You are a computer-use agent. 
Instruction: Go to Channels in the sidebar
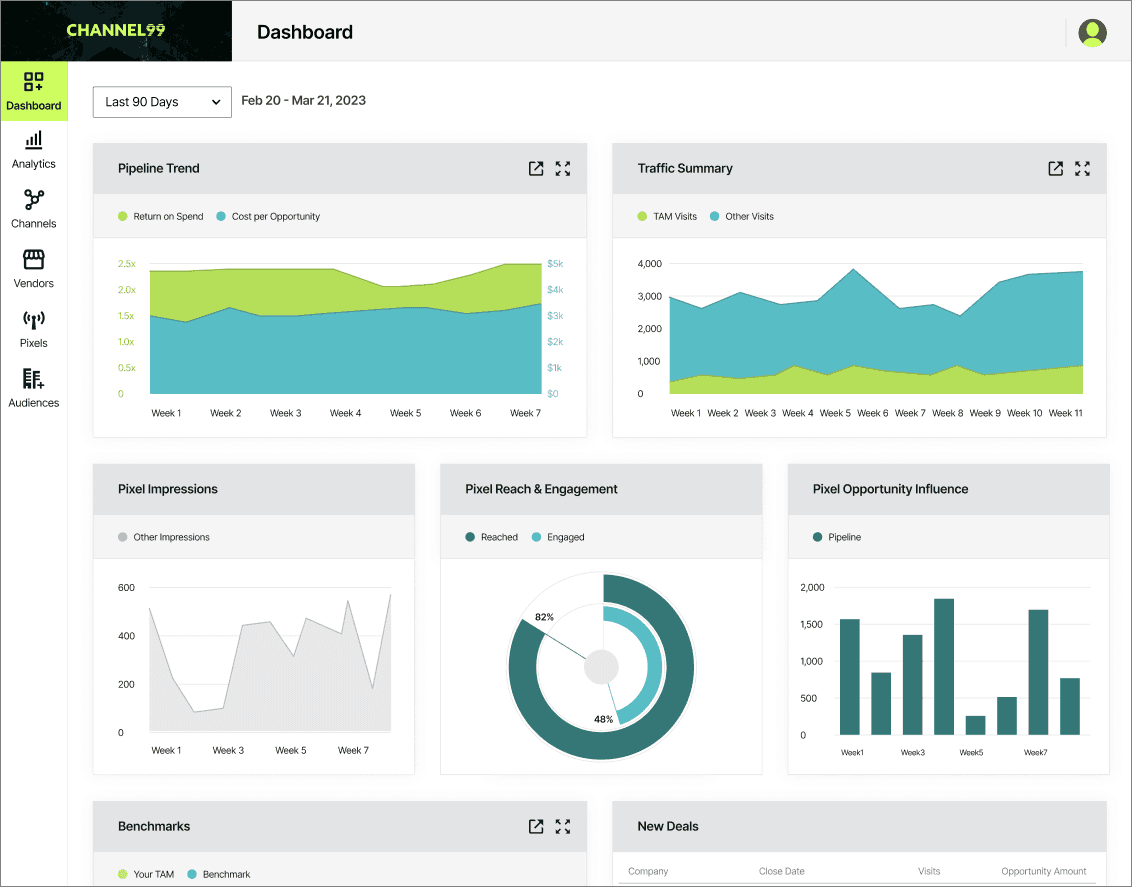33,210
